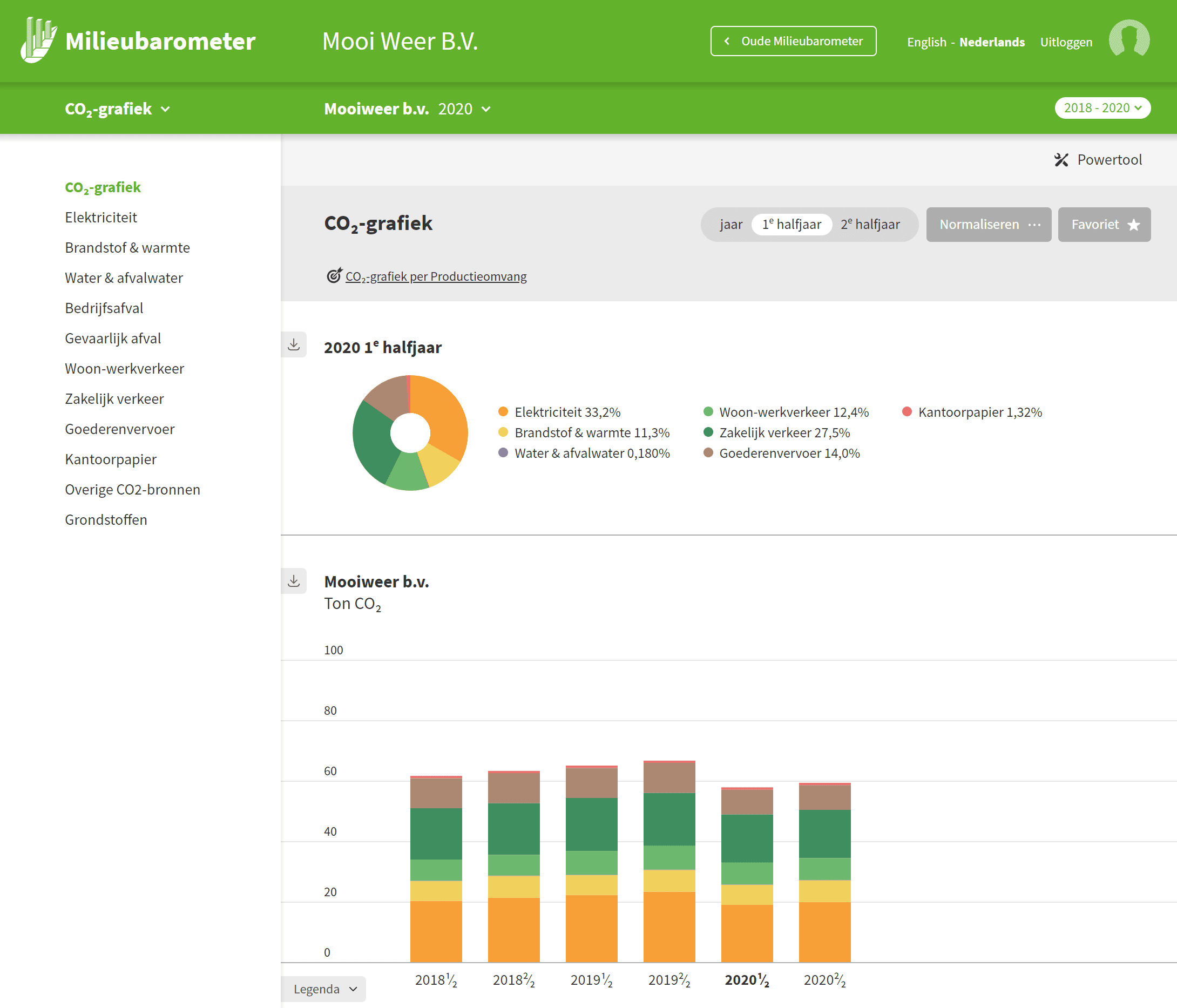Open the CO2-grafiek per Productieomvang link
The width and height of the screenshot is (1177, 1008).
436,276
